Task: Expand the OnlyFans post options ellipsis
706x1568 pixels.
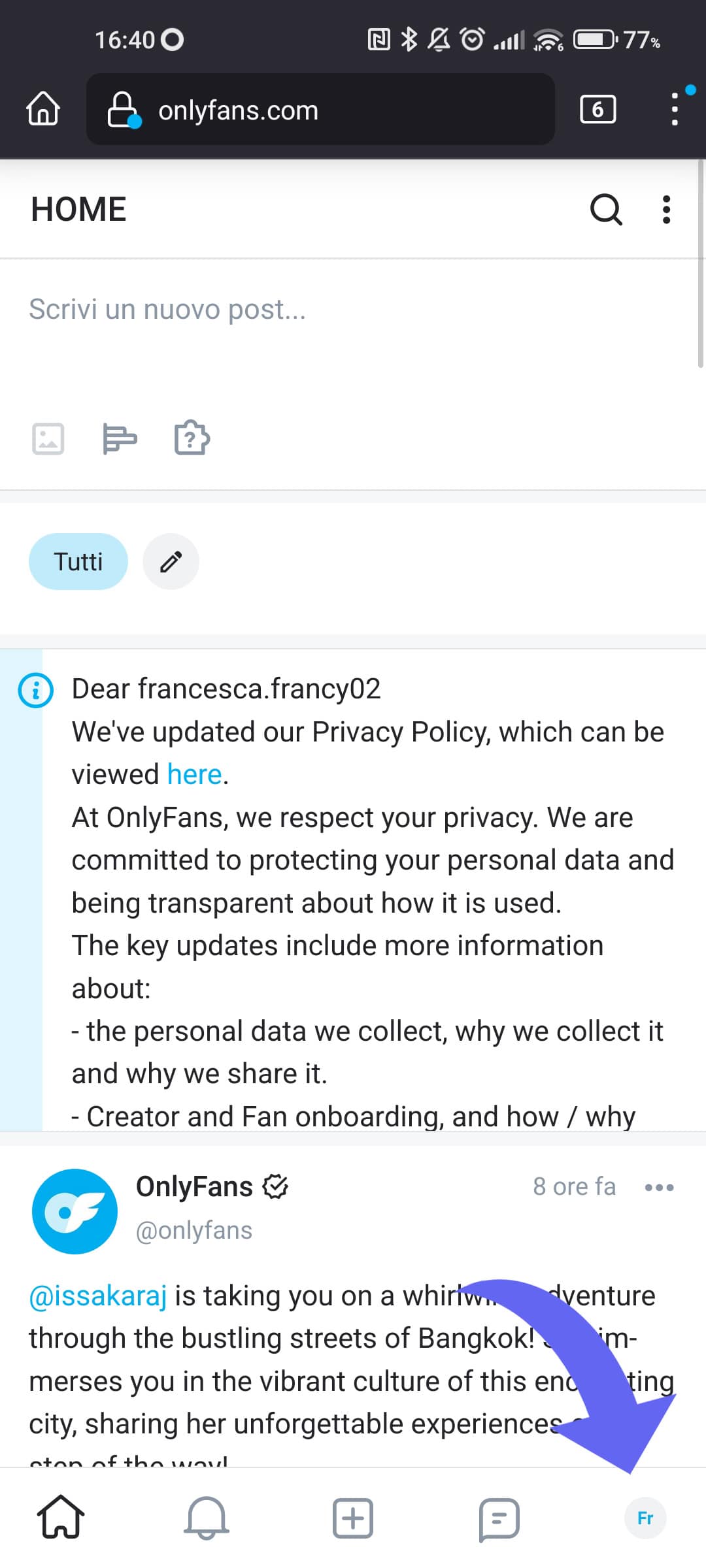Action: pyautogui.click(x=659, y=1187)
